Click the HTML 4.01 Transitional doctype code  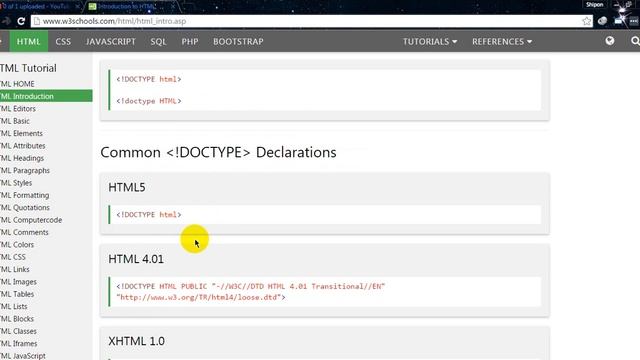(x=251, y=286)
